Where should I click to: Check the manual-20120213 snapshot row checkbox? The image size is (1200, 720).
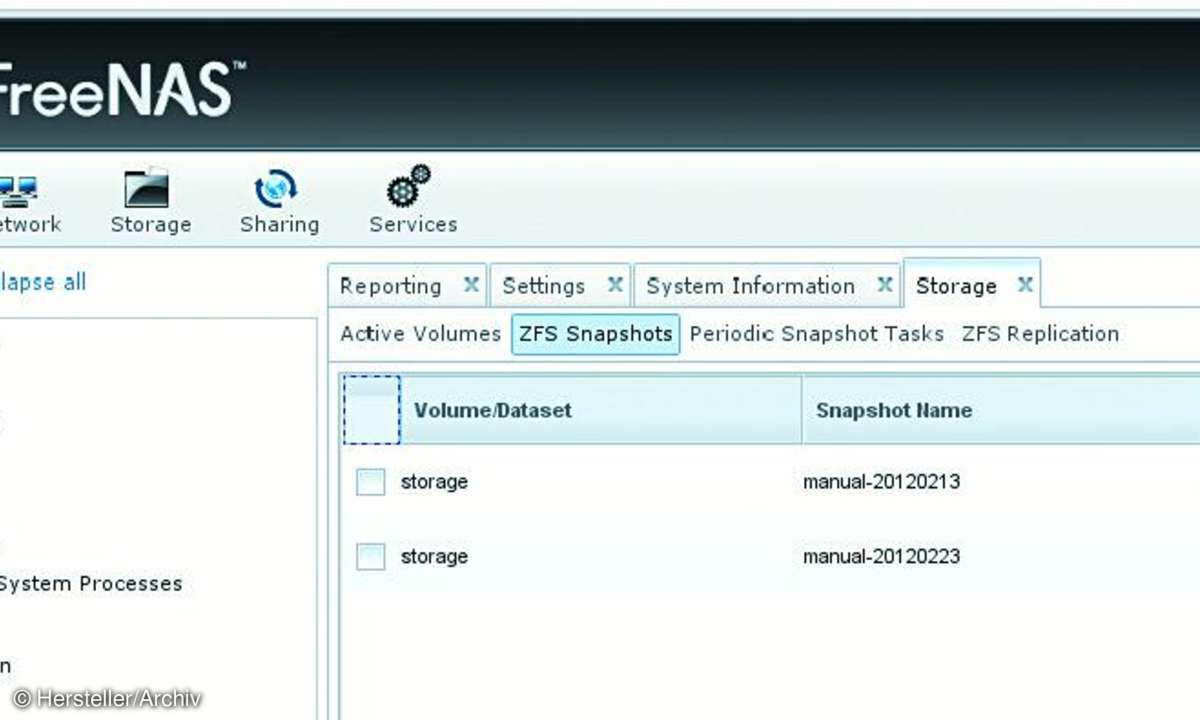[371, 482]
